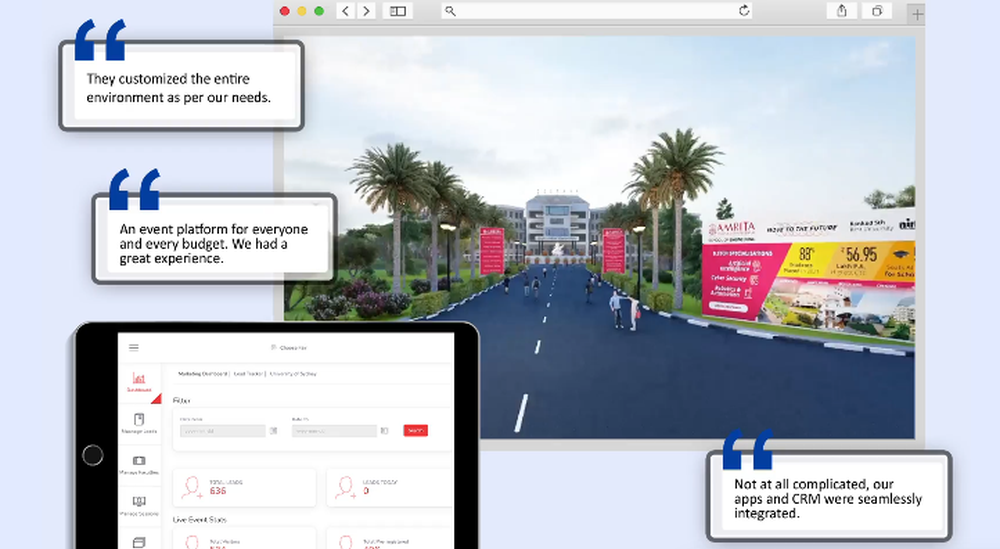1000x549 pixels.
Task: Click University of Sydney breadcrumb on tablet
Action: (293, 374)
